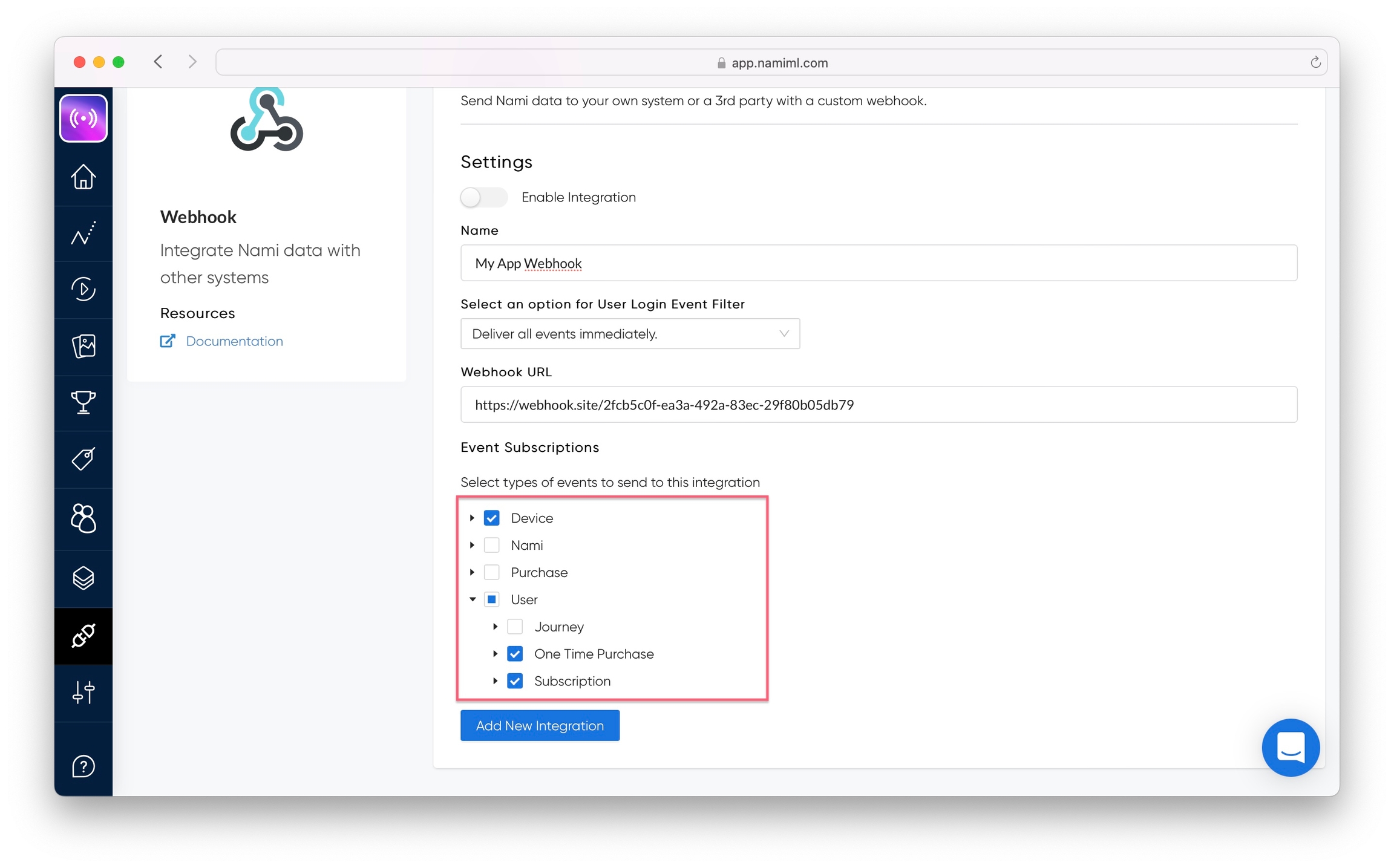Select the Nami label in event tree
The image size is (1394, 868).
coord(527,546)
